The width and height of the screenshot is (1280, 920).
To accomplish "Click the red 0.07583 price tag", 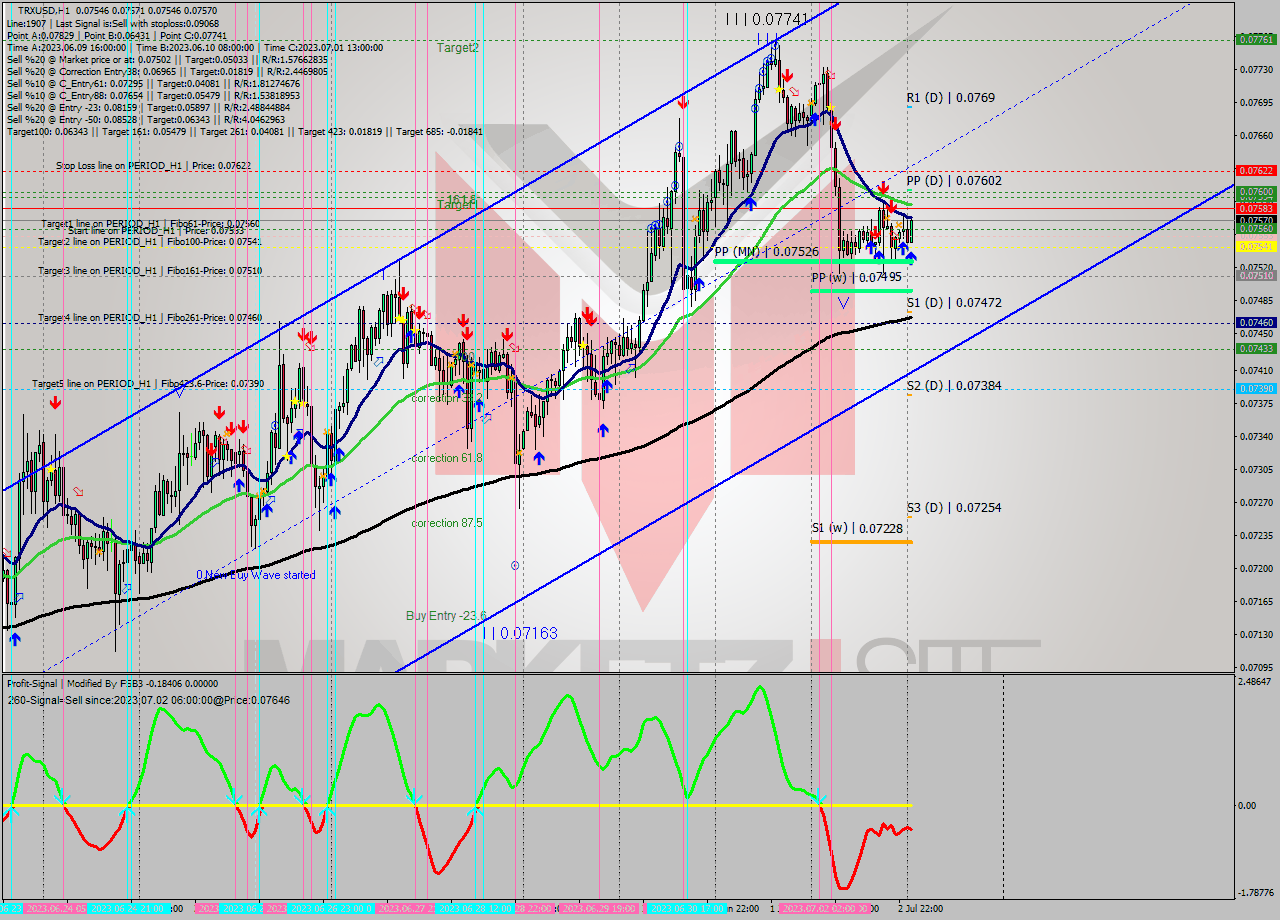I will pyautogui.click(x=1256, y=208).
